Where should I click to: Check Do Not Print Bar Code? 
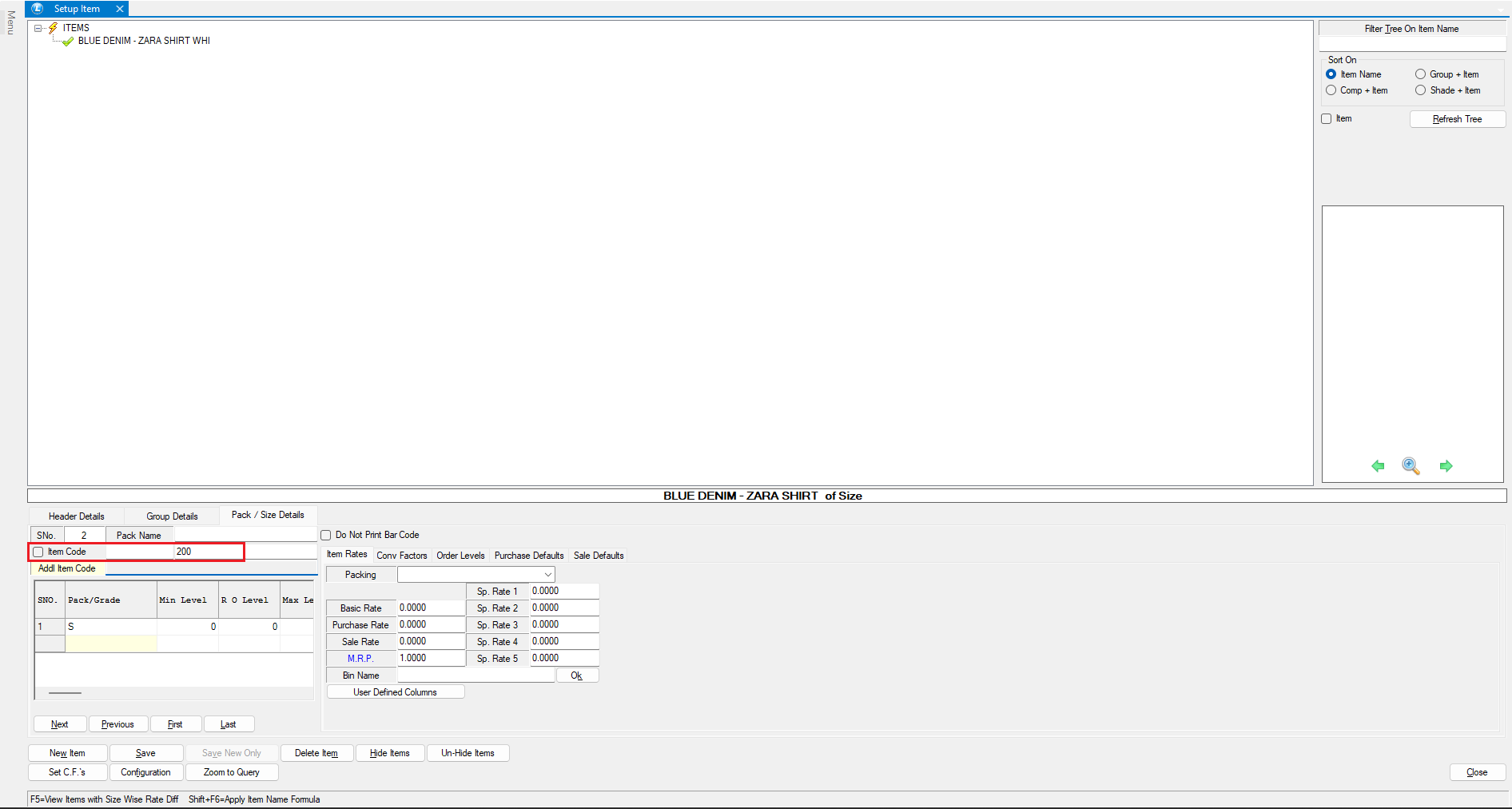click(326, 536)
